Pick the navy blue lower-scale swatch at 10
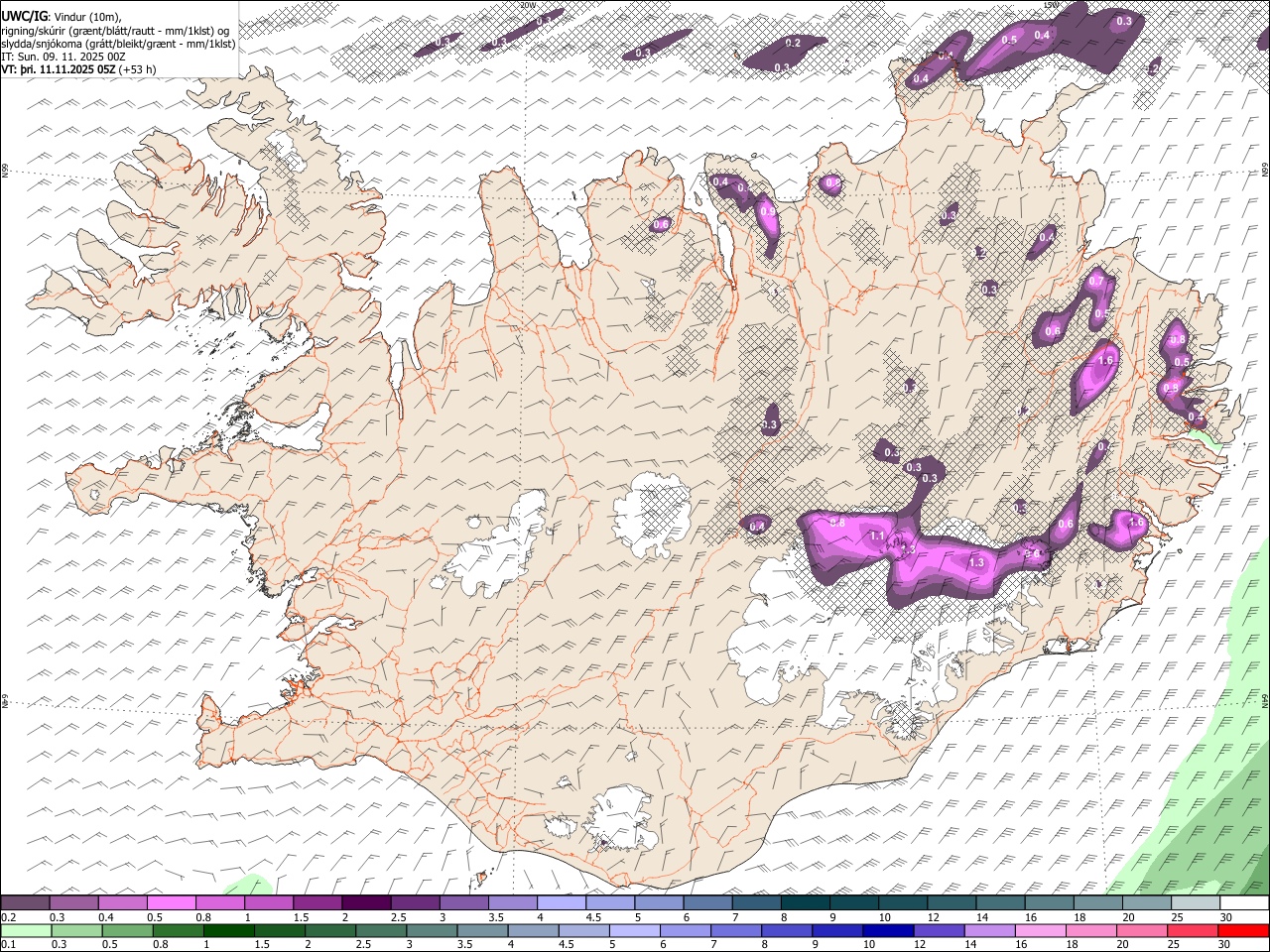This screenshot has height=952, width=1270. point(887,930)
